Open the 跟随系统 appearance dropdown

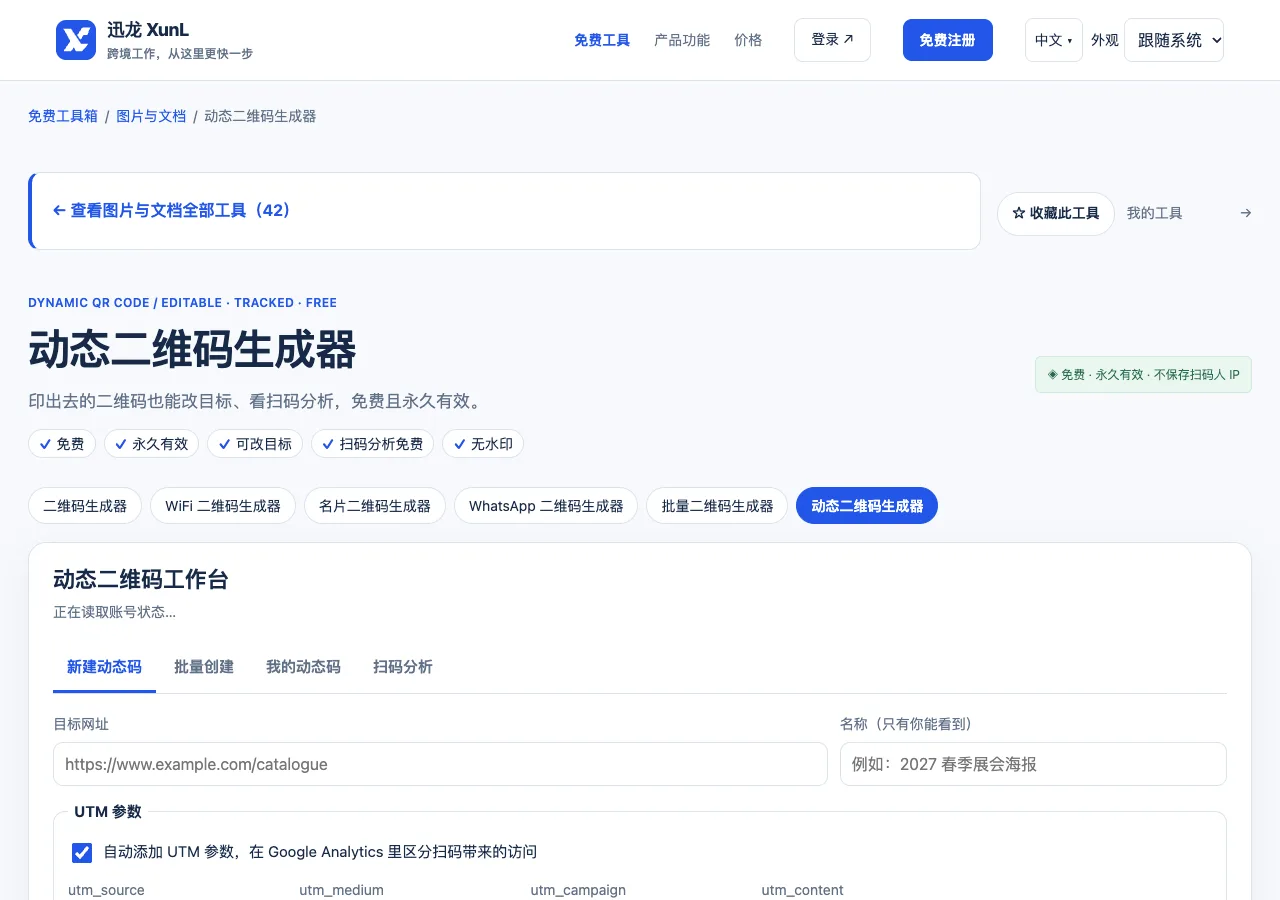coord(1174,40)
